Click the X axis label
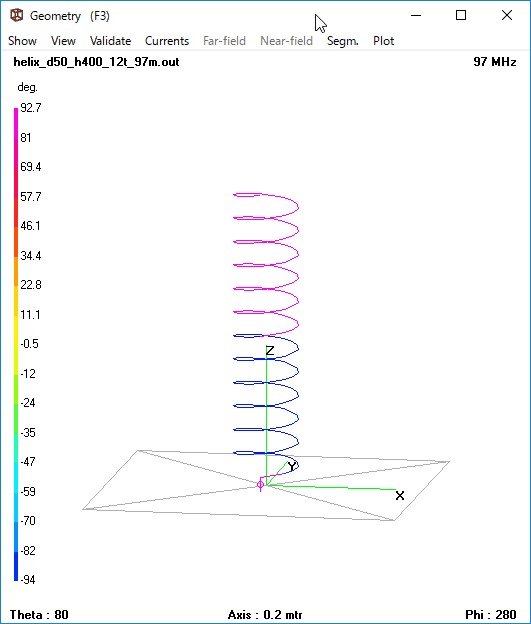This screenshot has width=531, height=624. [x=400, y=495]
